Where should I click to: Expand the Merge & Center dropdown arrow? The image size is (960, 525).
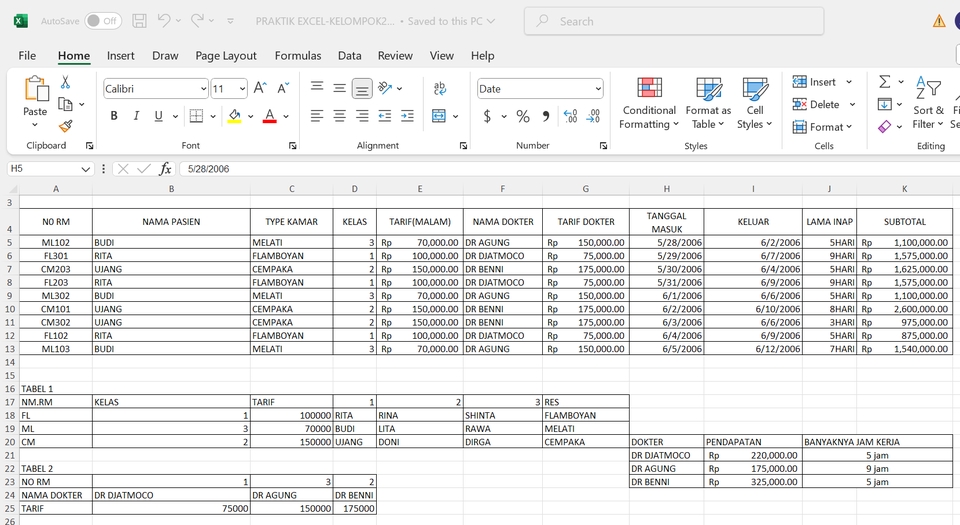coord(456,116)
